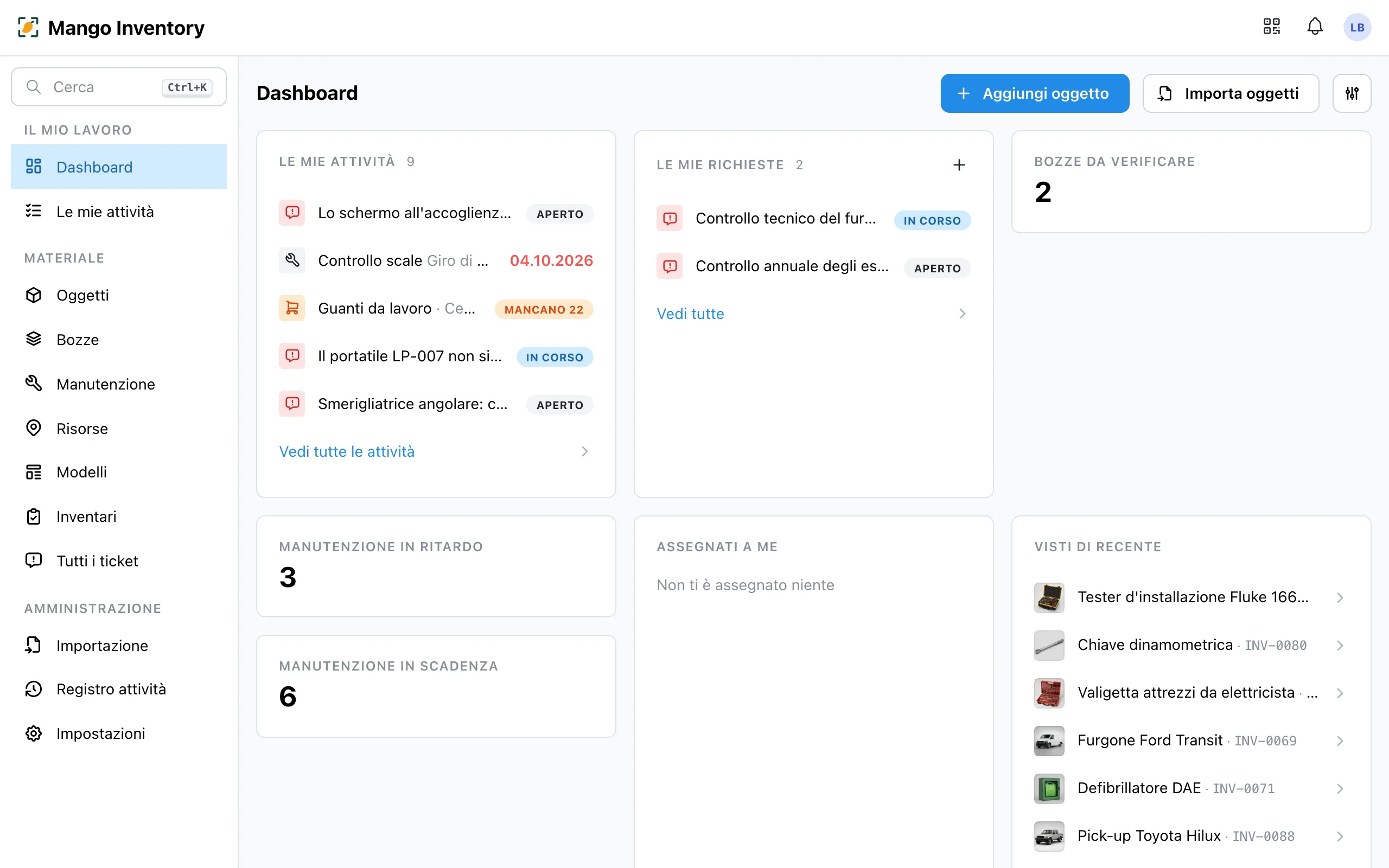Open Registro attività
The width and height of the screenshot is (1389, 868).
[119, 689]
